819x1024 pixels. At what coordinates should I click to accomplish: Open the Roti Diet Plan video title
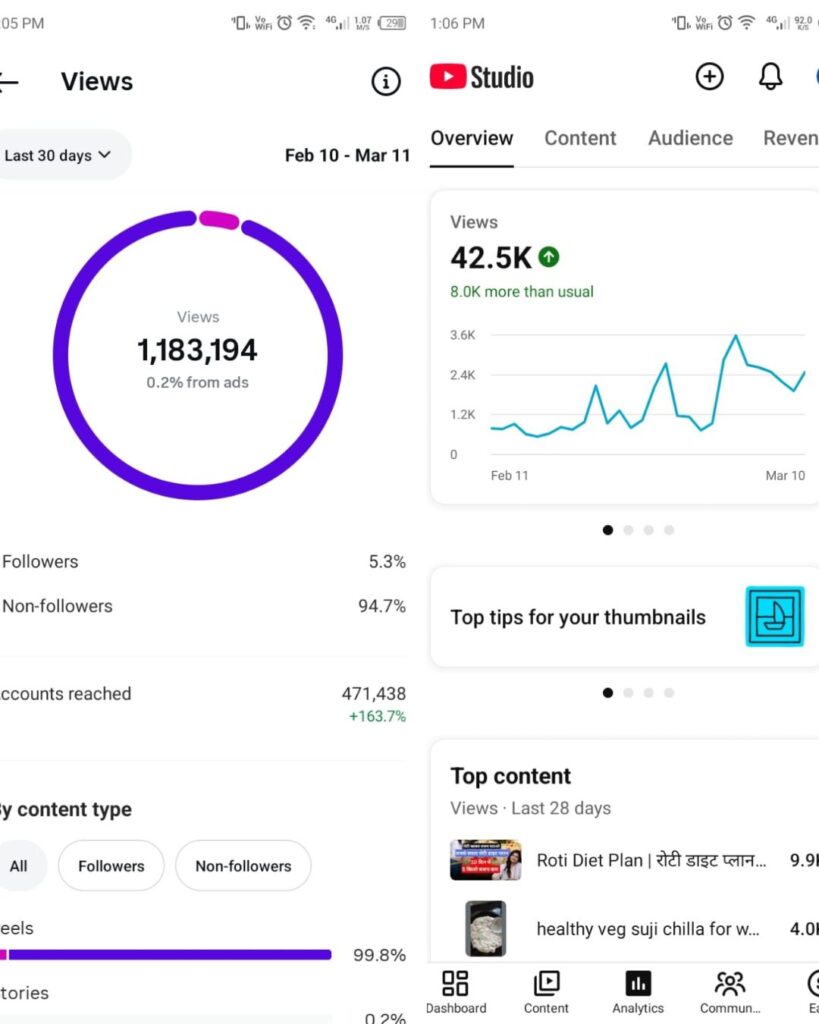pyautogui.click(x=651, y=860)
